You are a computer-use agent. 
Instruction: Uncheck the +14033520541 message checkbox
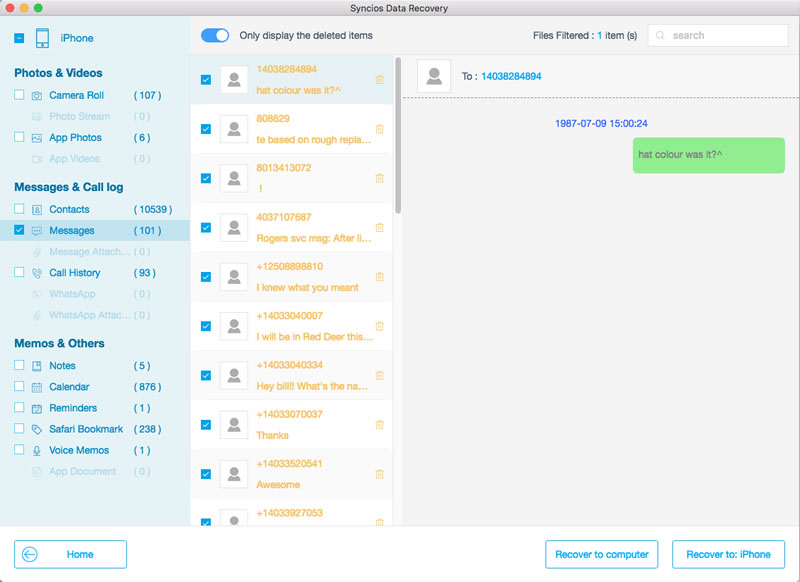click(206, 474)
